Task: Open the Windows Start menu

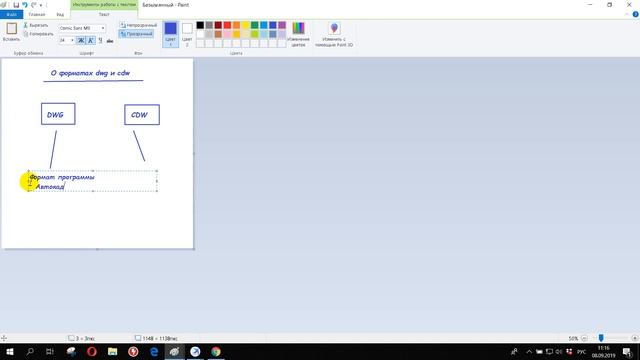Action: click(x=9, y=351)
